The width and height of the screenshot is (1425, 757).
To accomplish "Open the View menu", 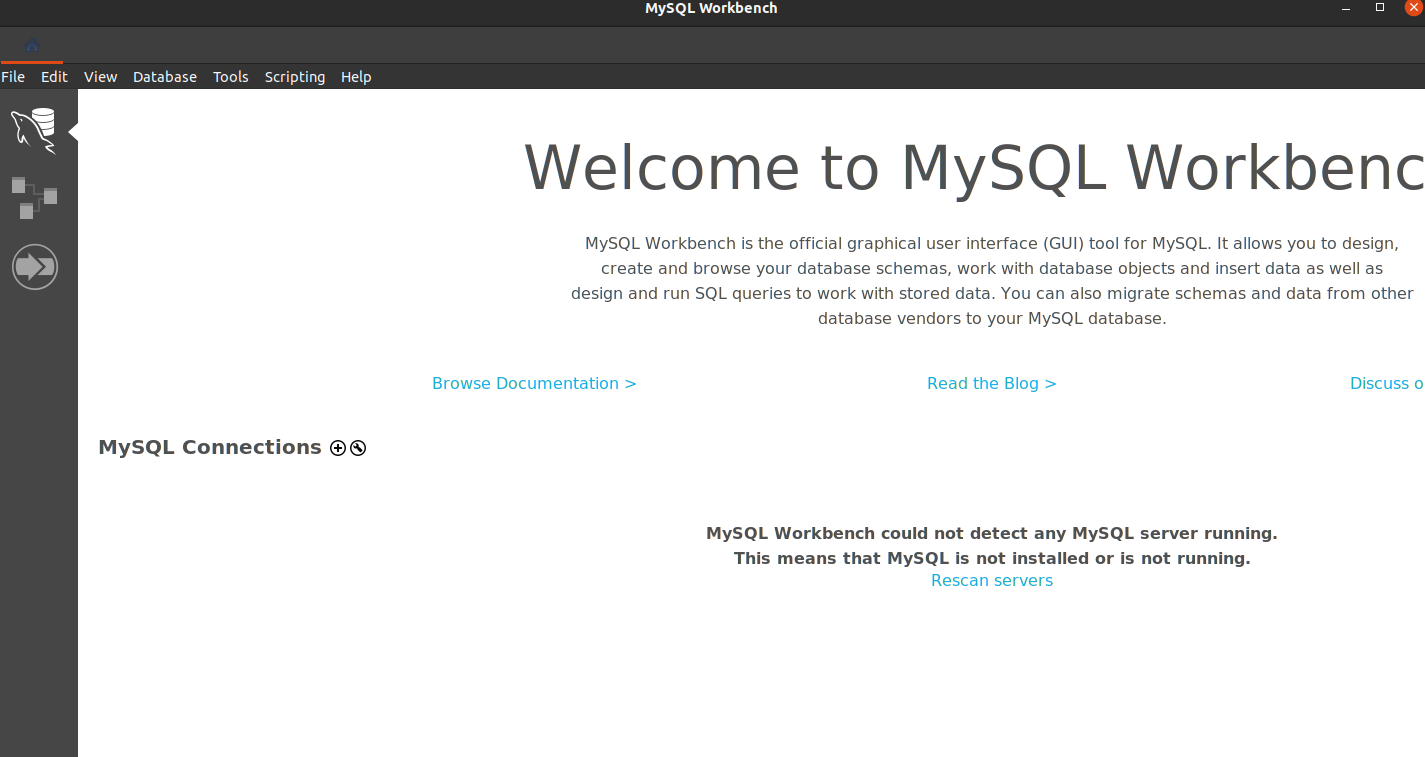I will 100,77.
